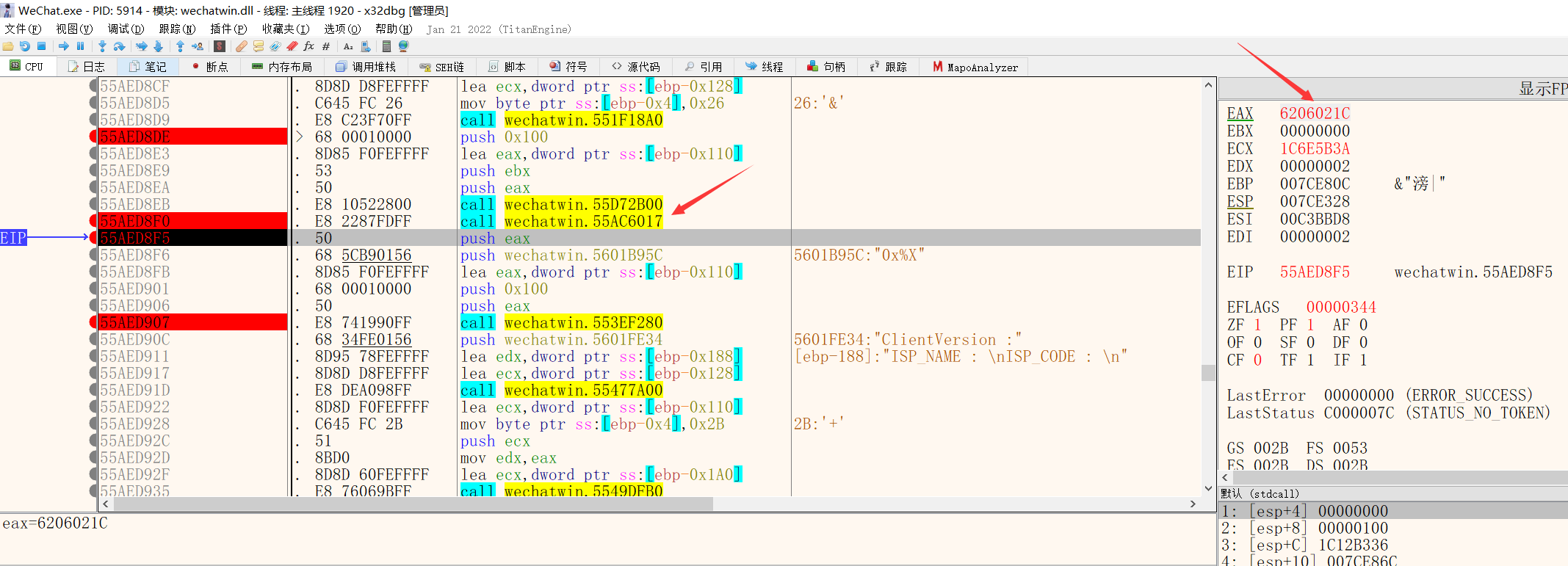The height and width of the screenshot is (566, 1568).
Task: Select EAX register value 6206021C
Action: tap(1315, 113)
